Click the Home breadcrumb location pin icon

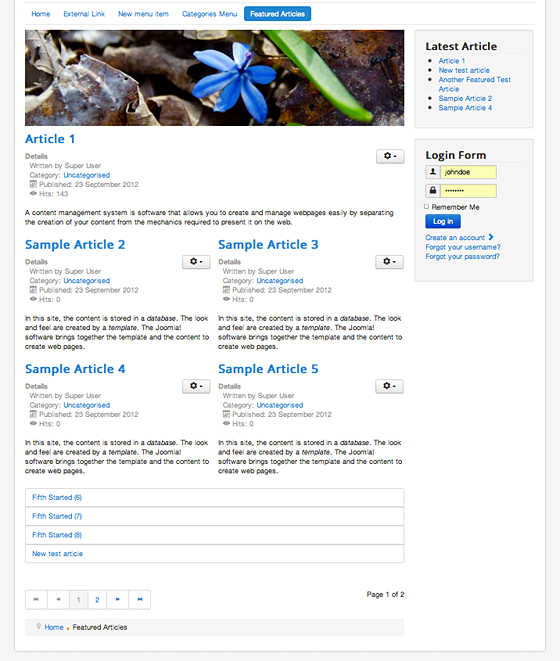(x=38, y=627)
